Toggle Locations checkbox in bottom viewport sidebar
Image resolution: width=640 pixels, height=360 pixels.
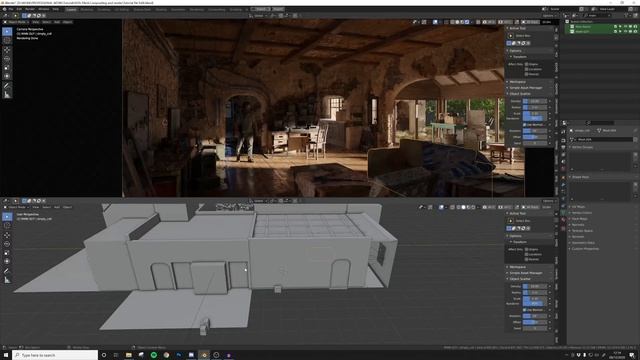[x=527, y=254]
